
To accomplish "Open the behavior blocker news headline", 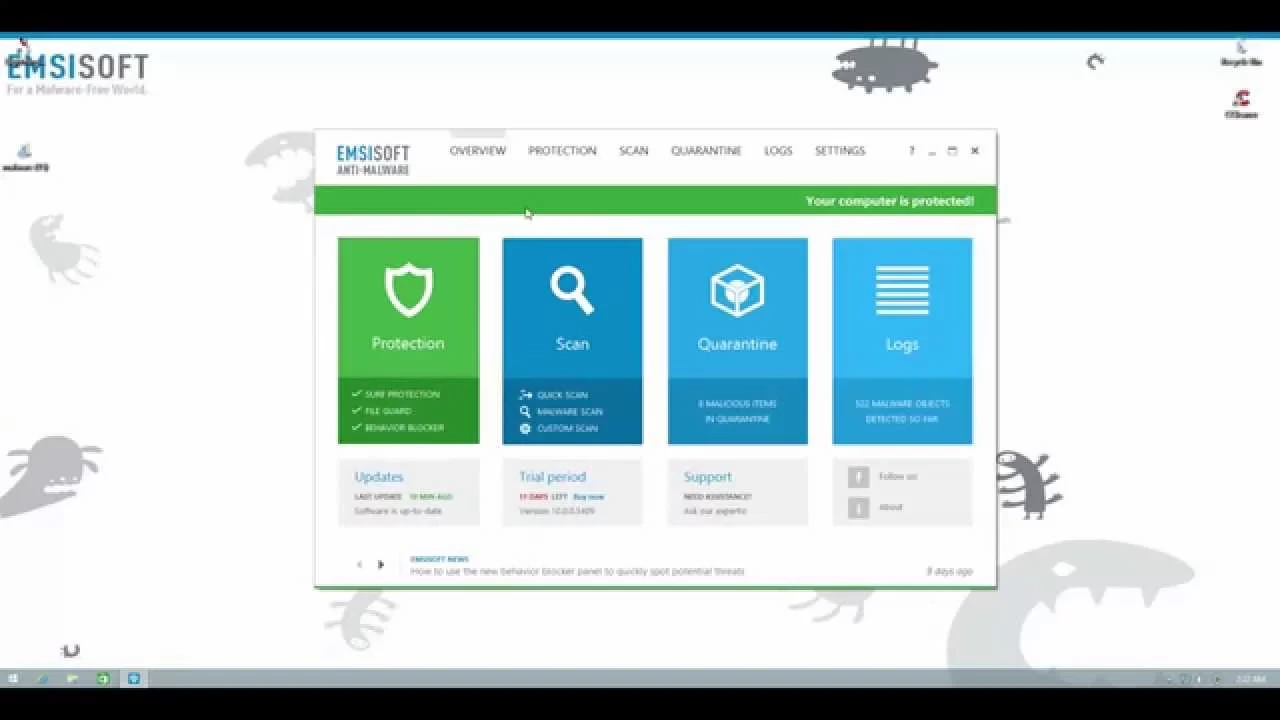I will tap(577, 571).
